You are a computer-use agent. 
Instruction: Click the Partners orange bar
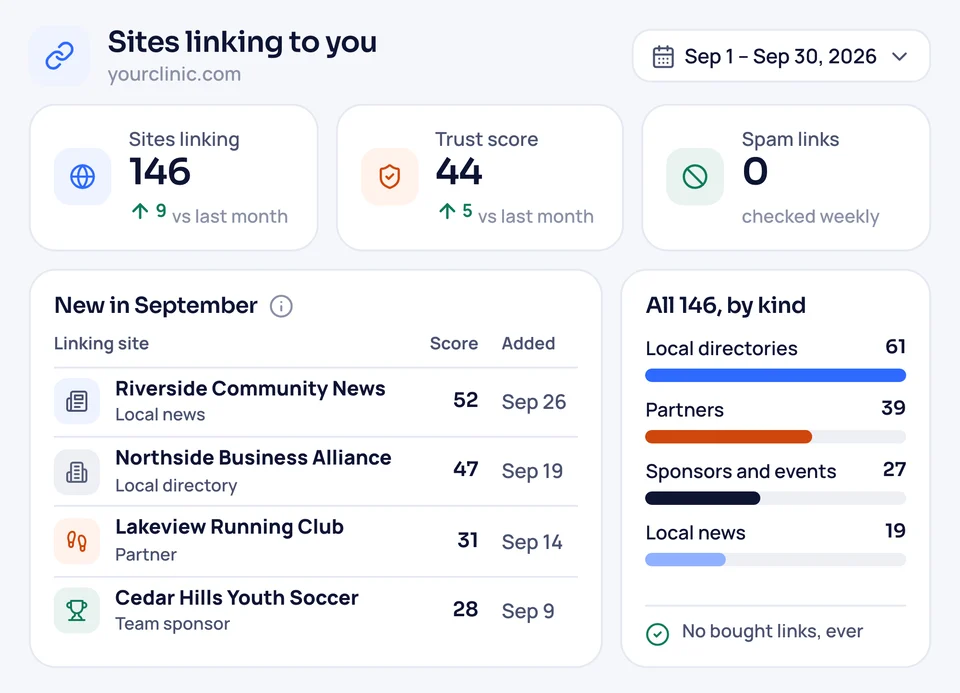pos(729,436)
